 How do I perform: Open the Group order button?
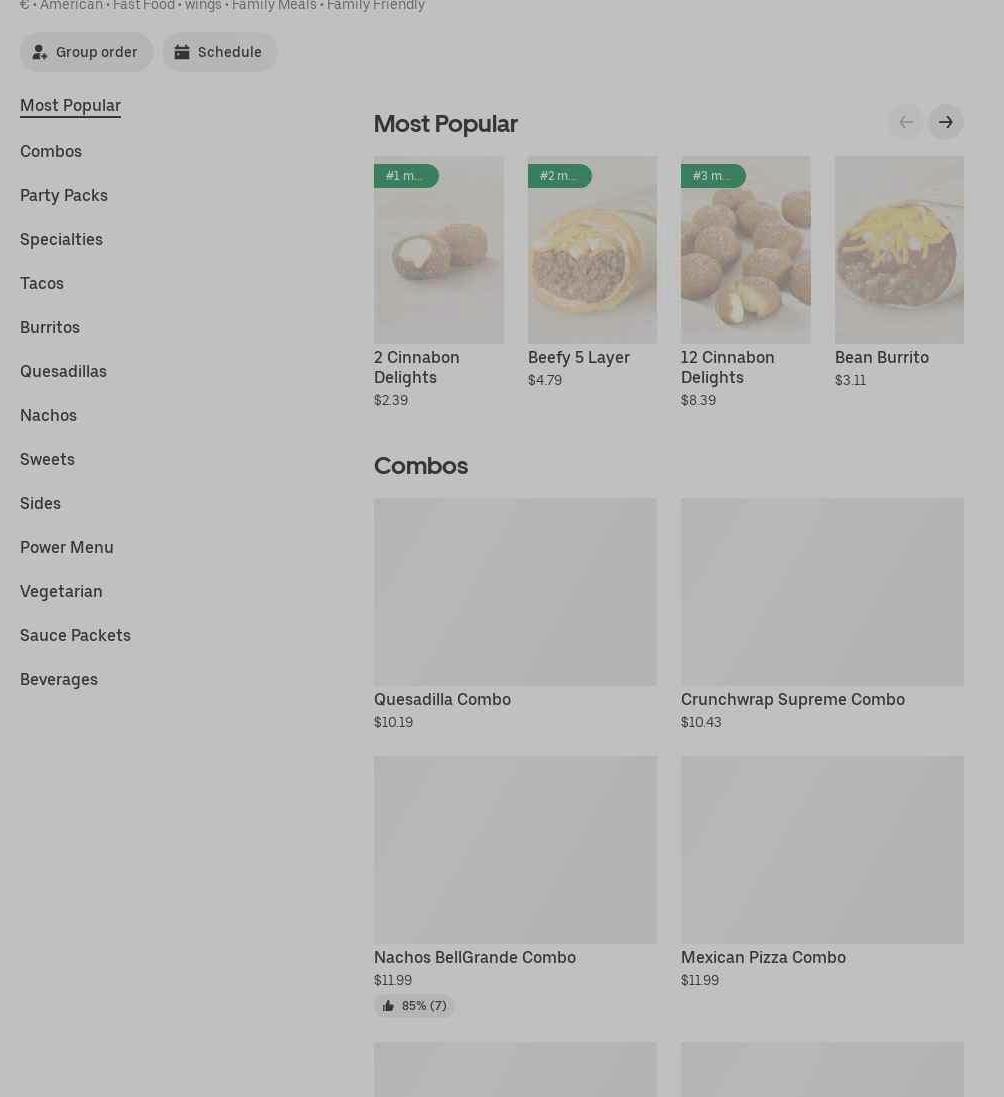(x=86, y=52)
